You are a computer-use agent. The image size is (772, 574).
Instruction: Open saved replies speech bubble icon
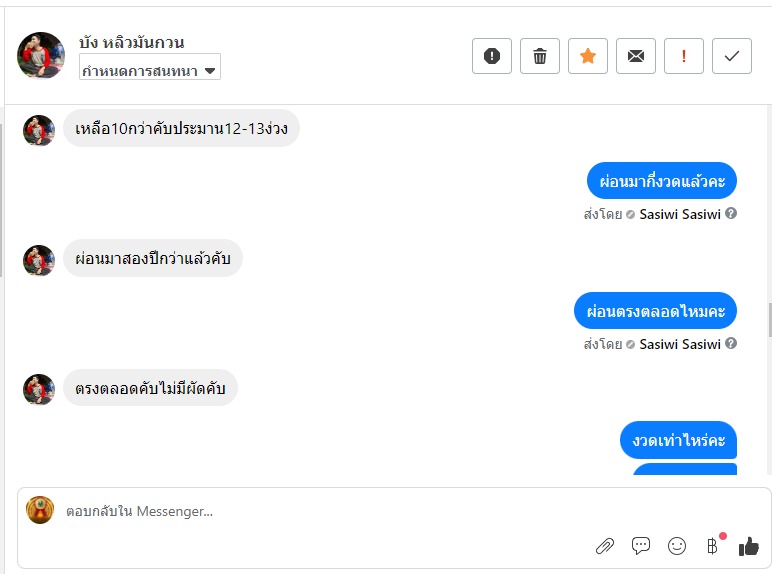point(641,546)
